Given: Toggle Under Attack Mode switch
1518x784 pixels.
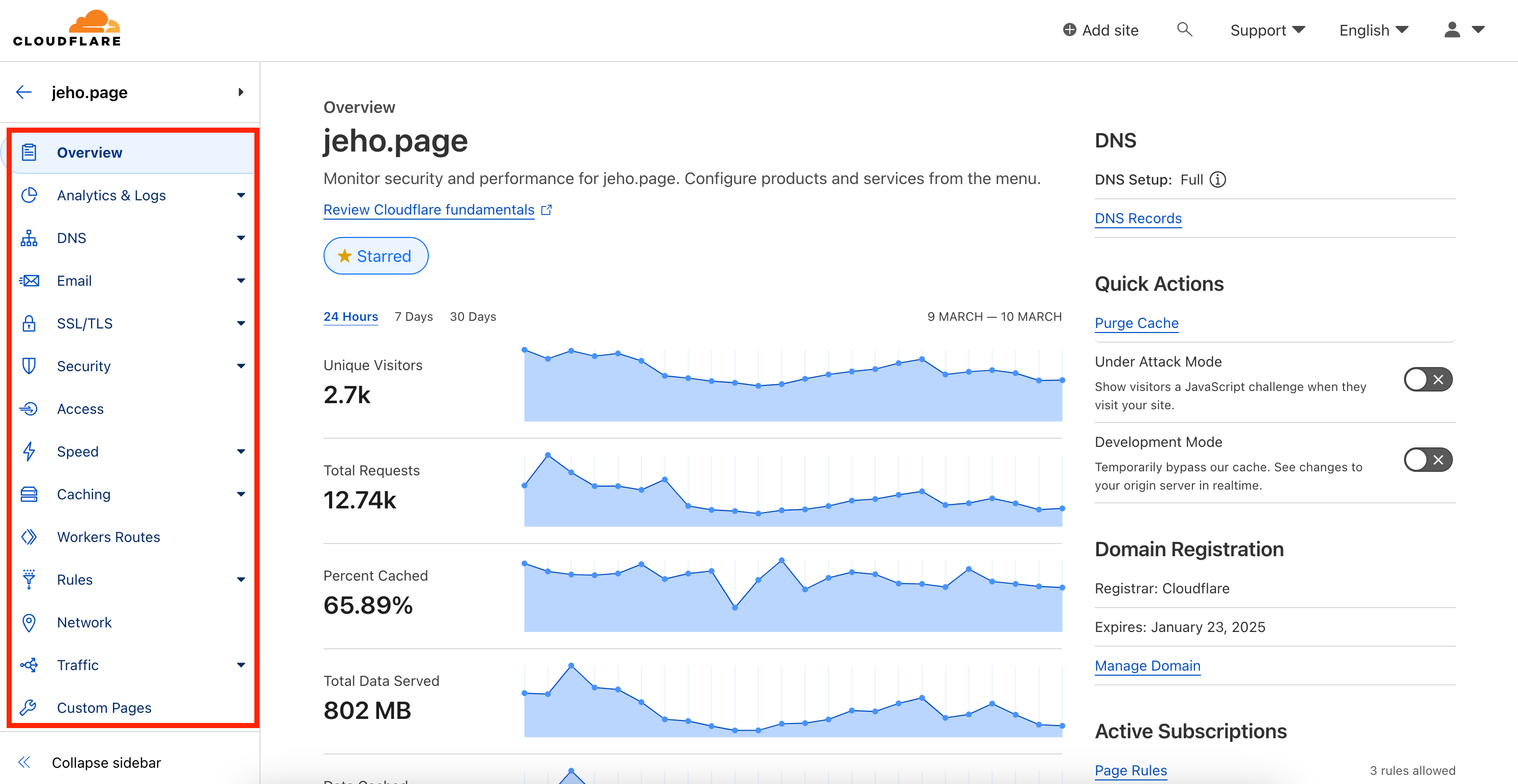Looking at the screenshot, I should click(x=1428, y=379).
